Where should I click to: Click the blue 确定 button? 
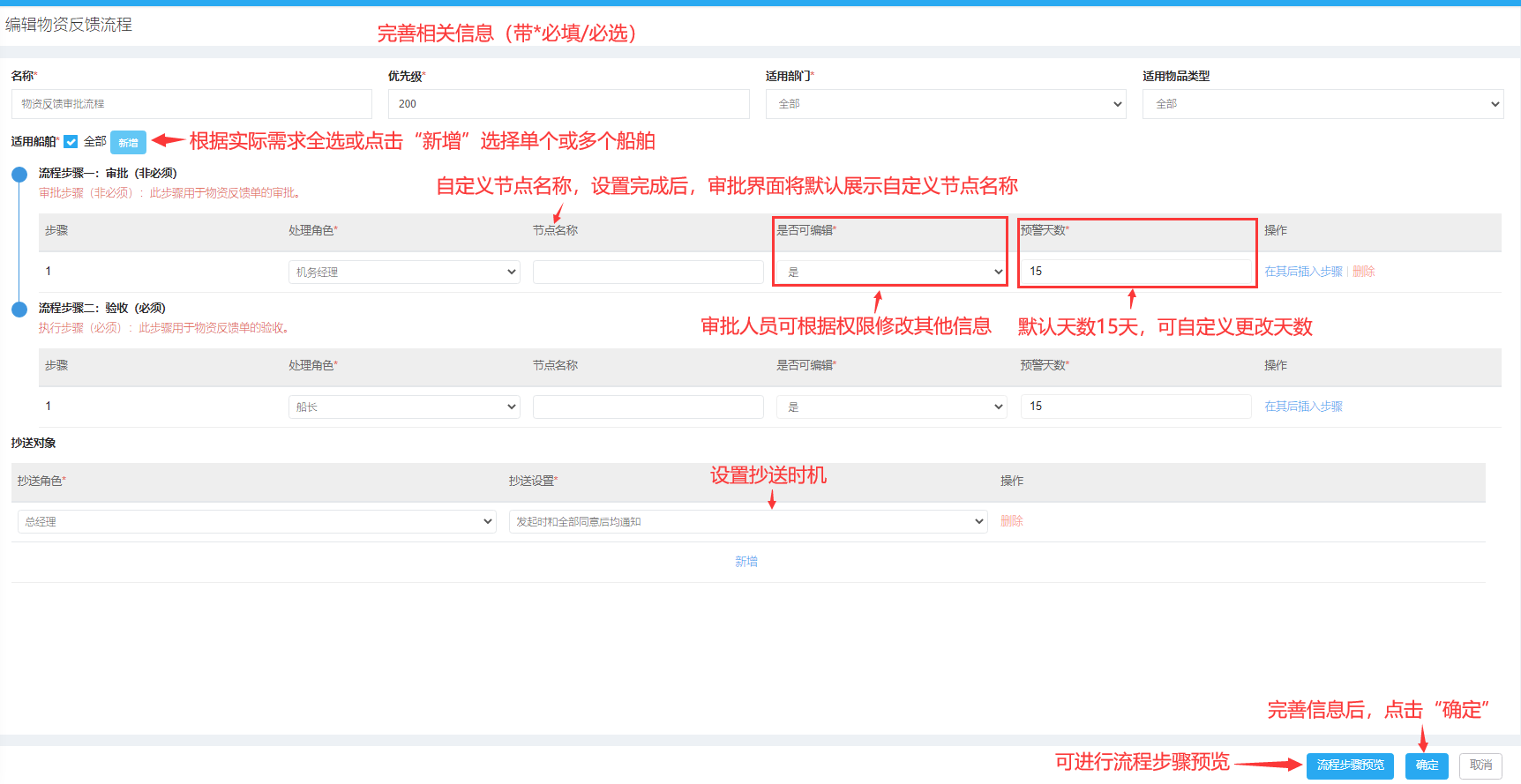pos(1427,765)
